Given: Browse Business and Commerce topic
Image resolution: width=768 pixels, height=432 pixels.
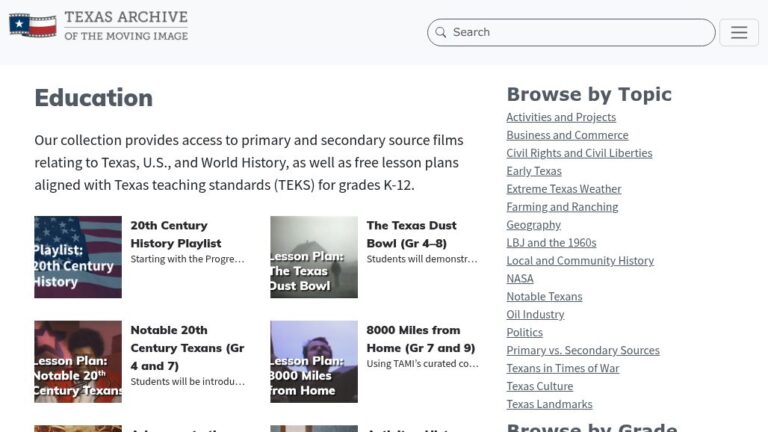Looking at the screenshot, I should click(567, 135).
